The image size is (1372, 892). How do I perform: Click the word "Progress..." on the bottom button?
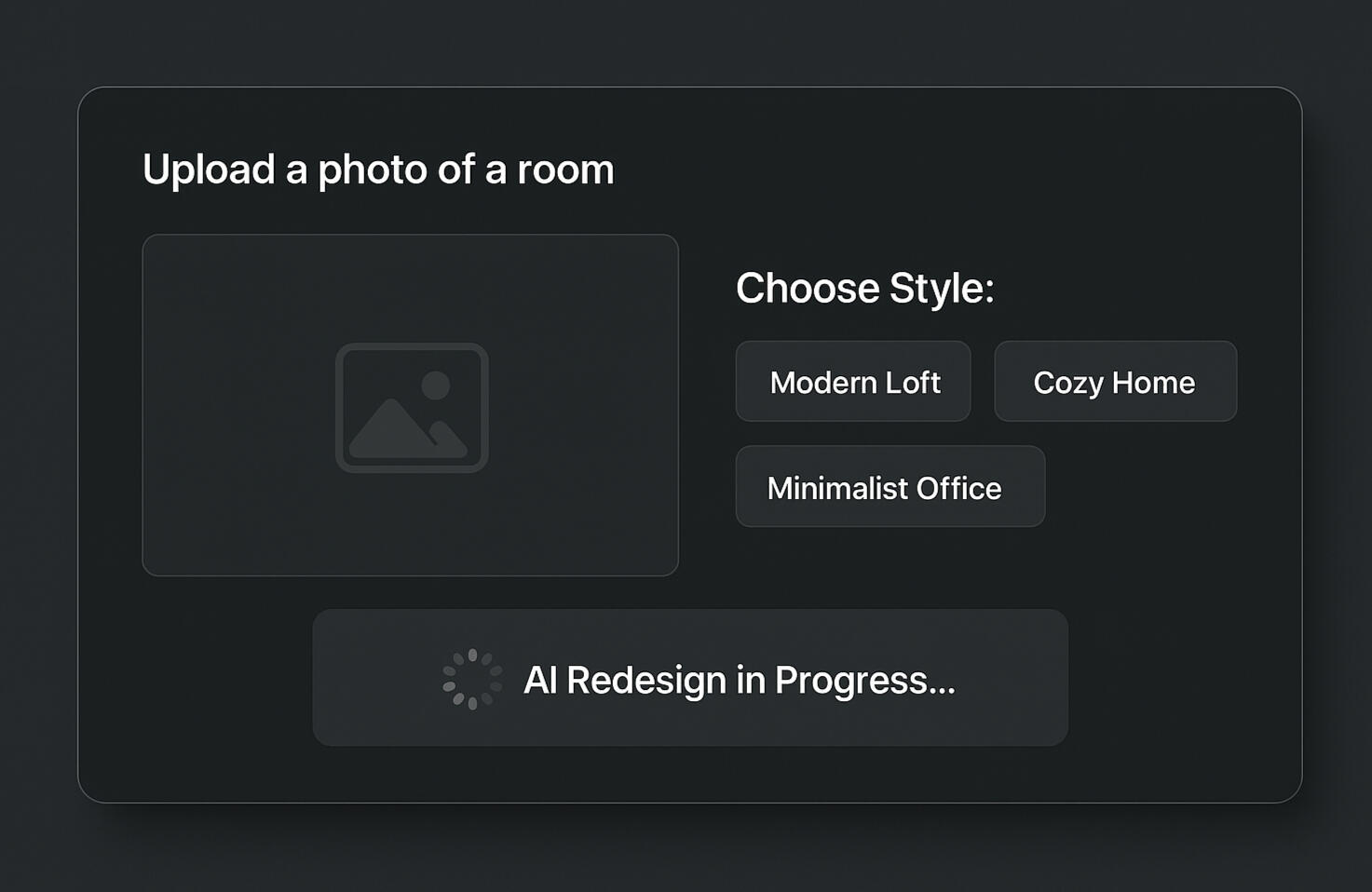864,681
